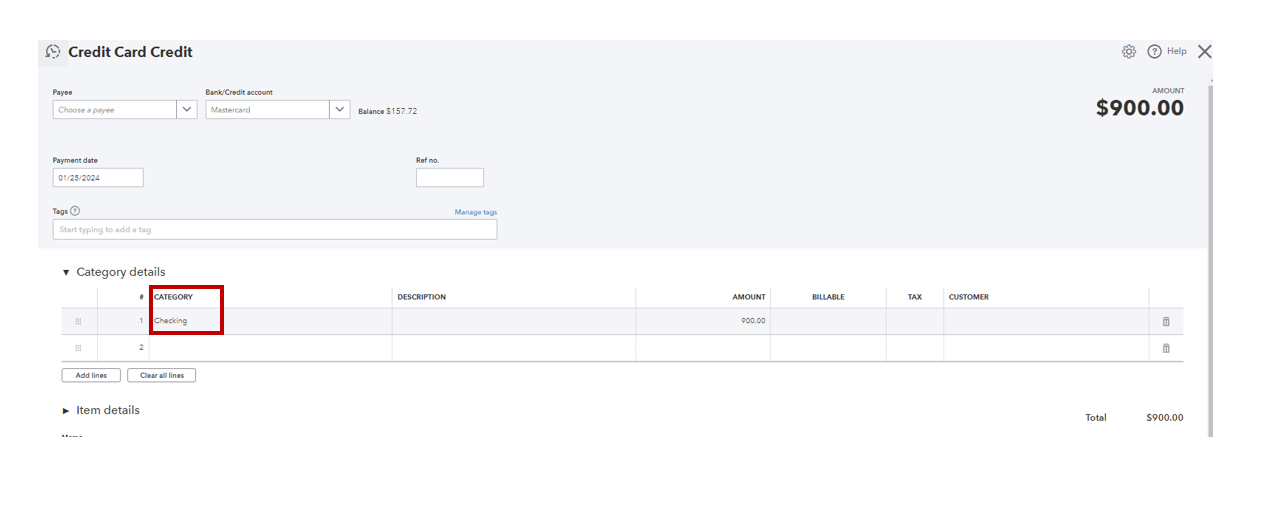
Task: Open the Manage tags link
Action: (475, 212)
